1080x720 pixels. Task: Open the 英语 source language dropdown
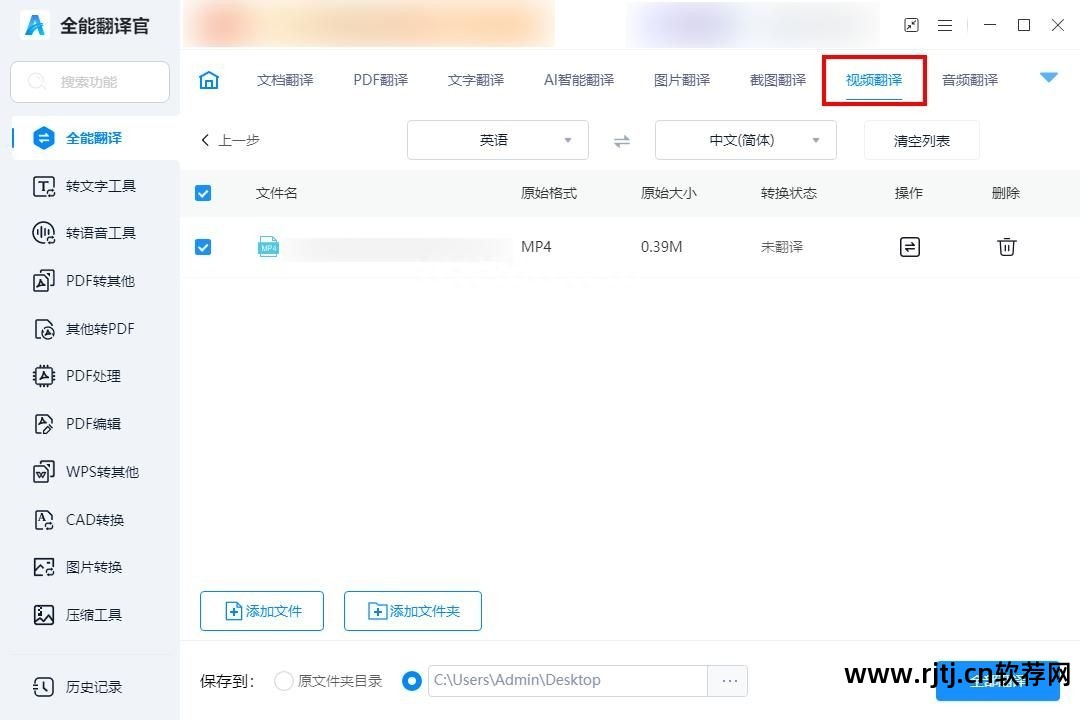click(x=497, y=140)
